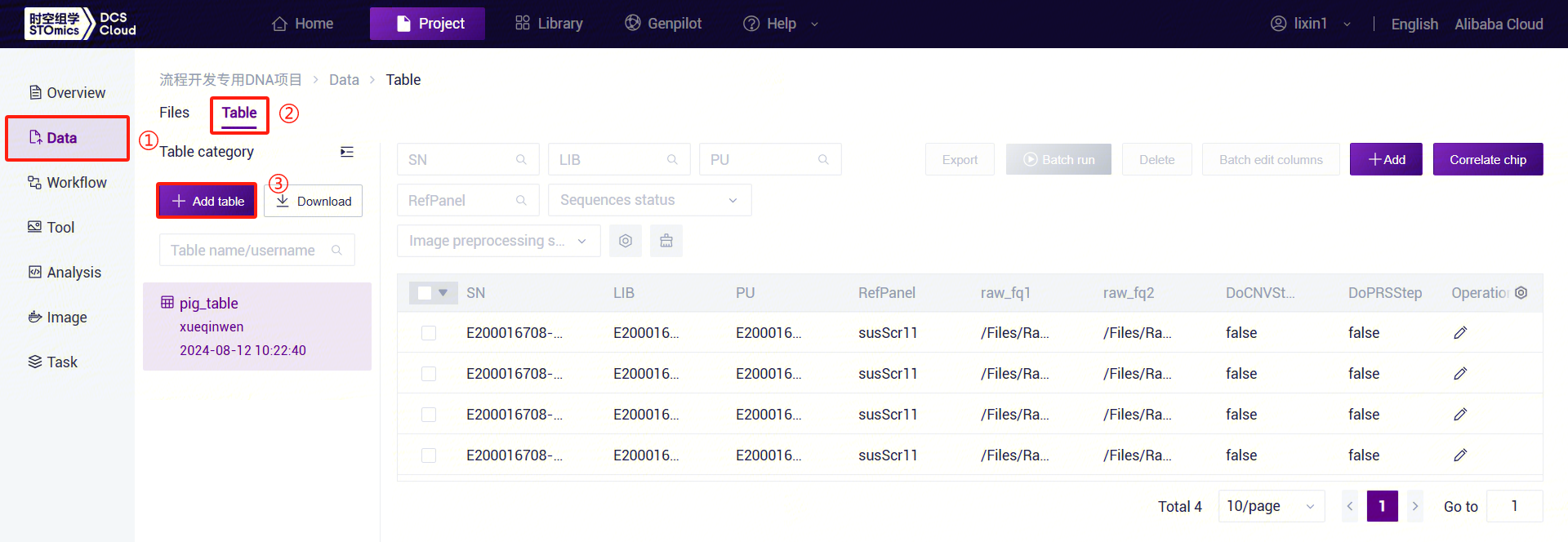Click Batch edit columns button
1568x542 pixels.
tap(1271, 159)
